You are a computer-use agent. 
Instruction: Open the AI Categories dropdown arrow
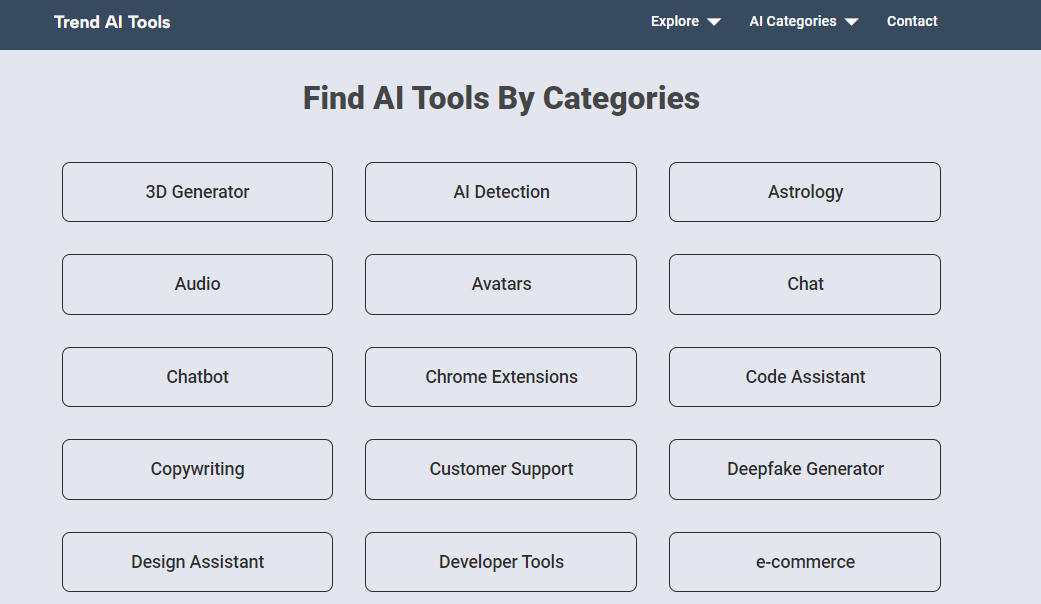851,22
